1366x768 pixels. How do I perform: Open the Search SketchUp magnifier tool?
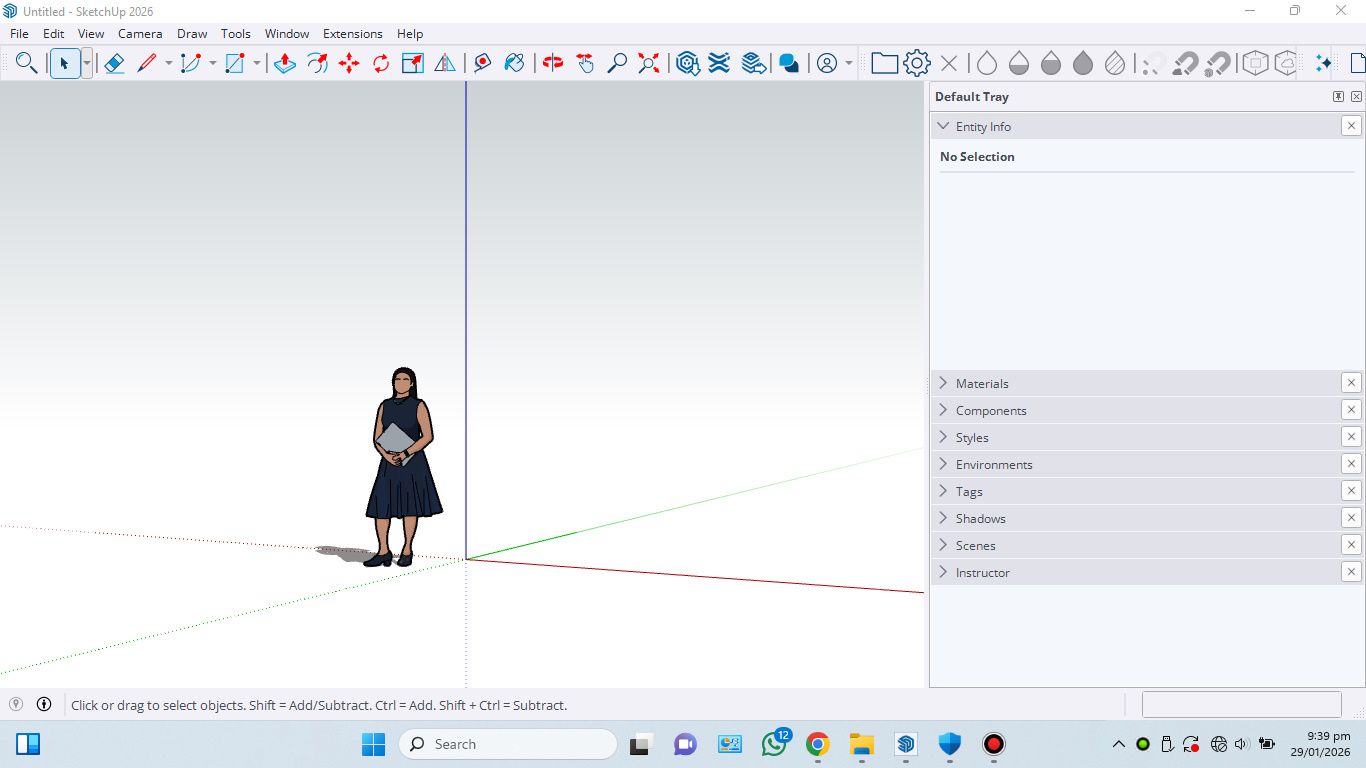click(27, 63)
